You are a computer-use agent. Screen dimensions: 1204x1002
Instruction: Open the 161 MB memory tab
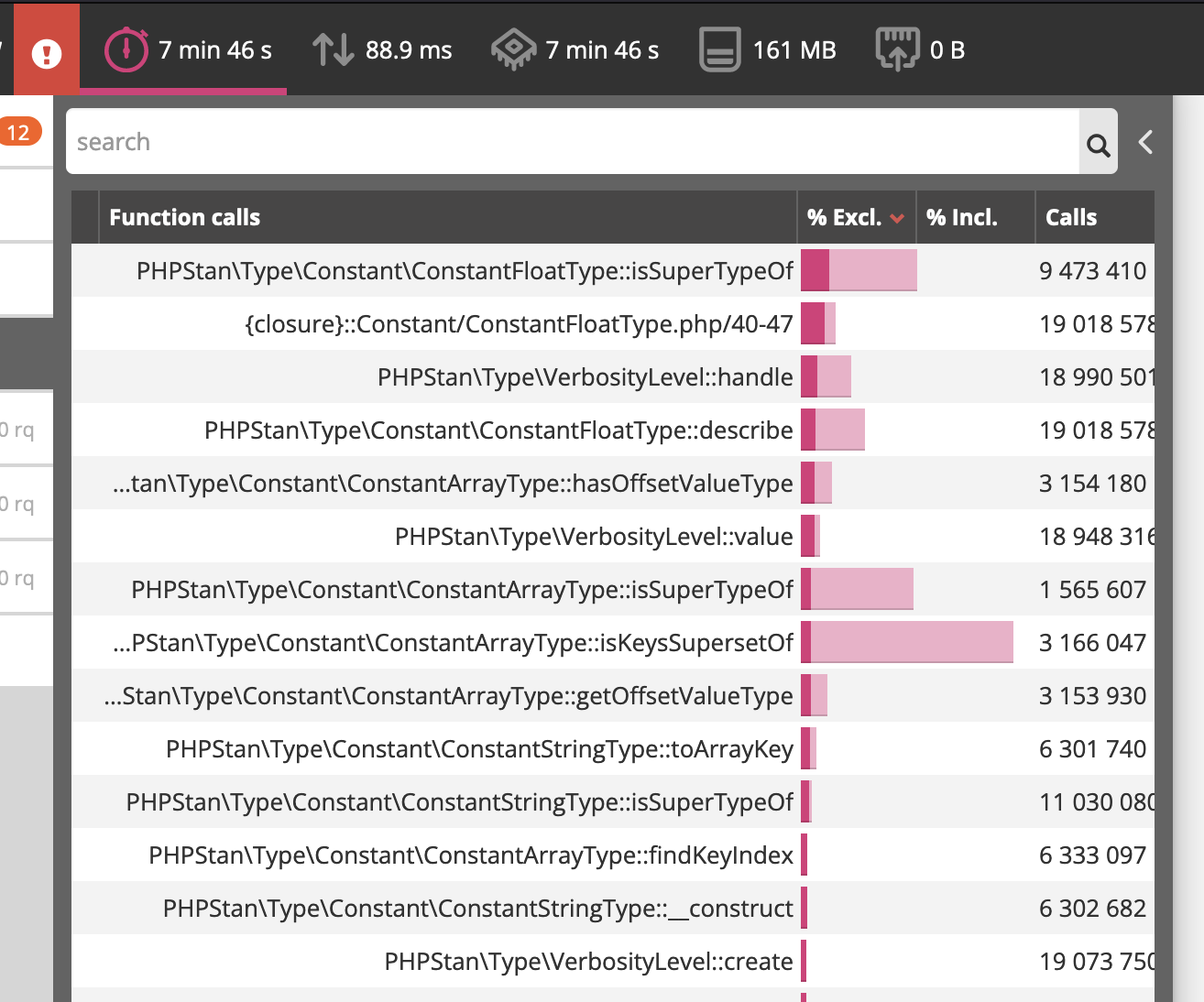769,49
